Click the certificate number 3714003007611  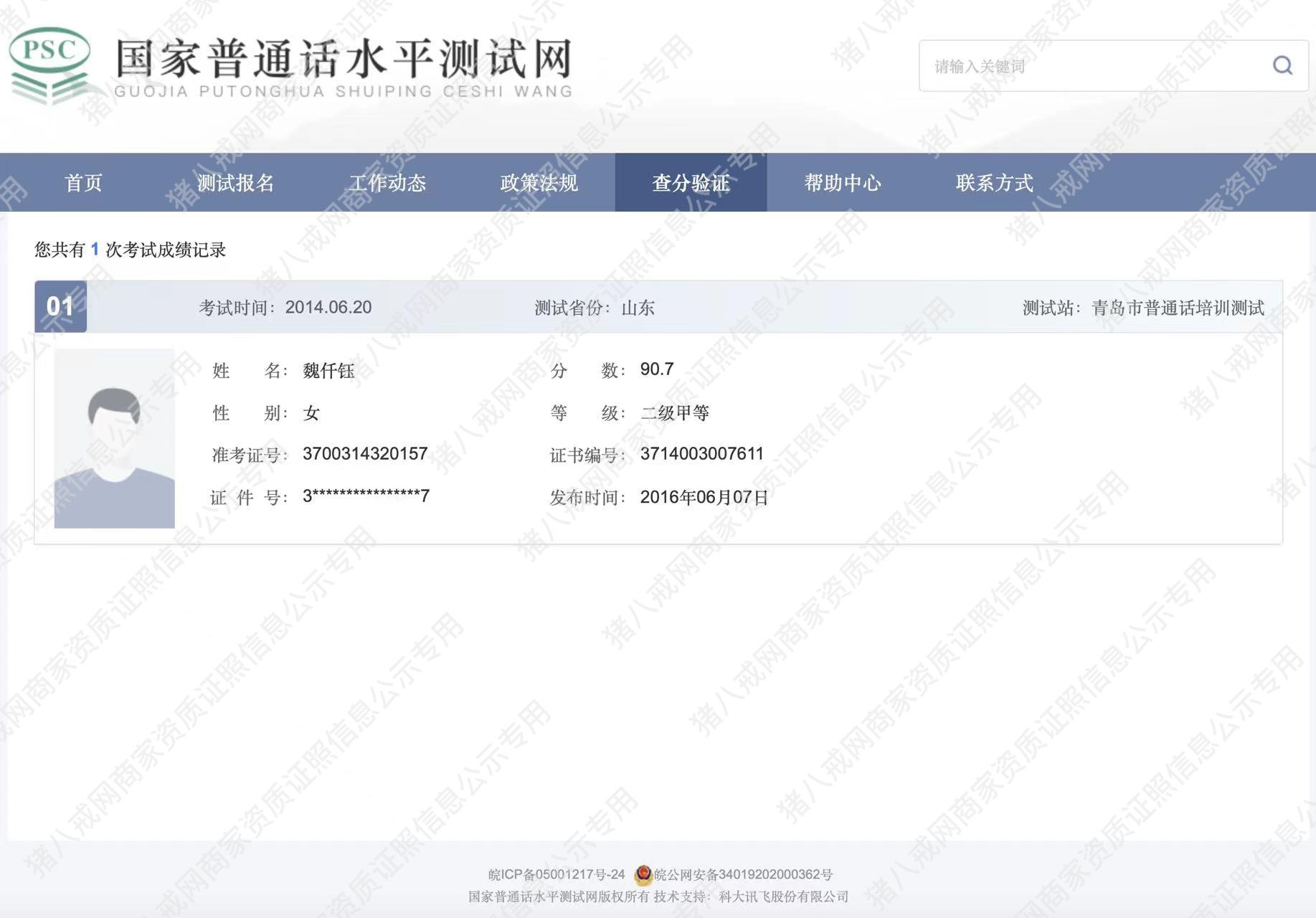(x=701, y=454)
